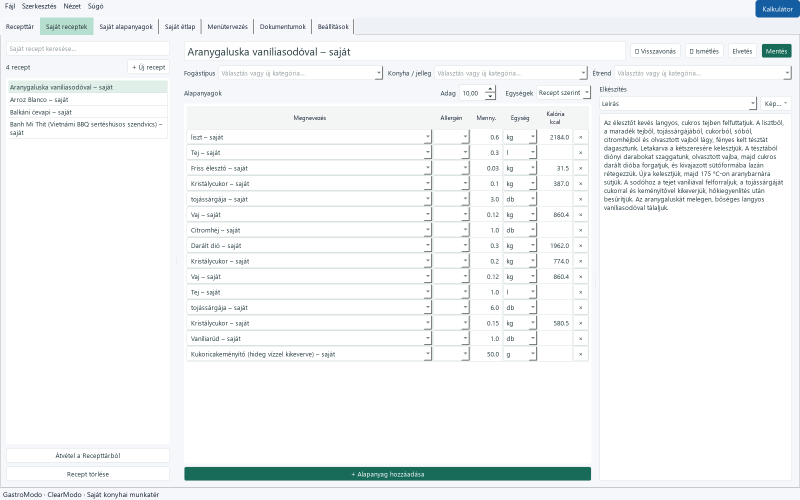Delete the Vaniliarúd – saját row

coord(580,339)
